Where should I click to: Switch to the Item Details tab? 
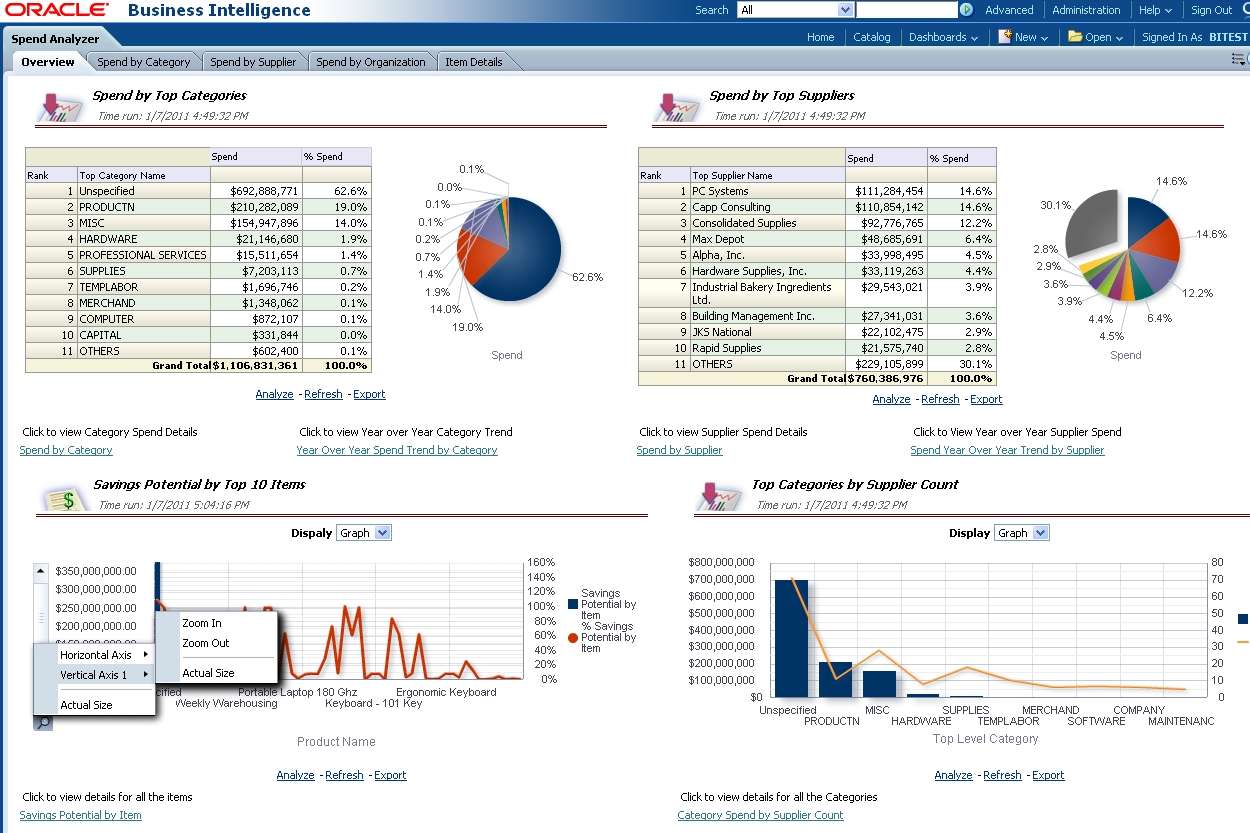(474, 62)
